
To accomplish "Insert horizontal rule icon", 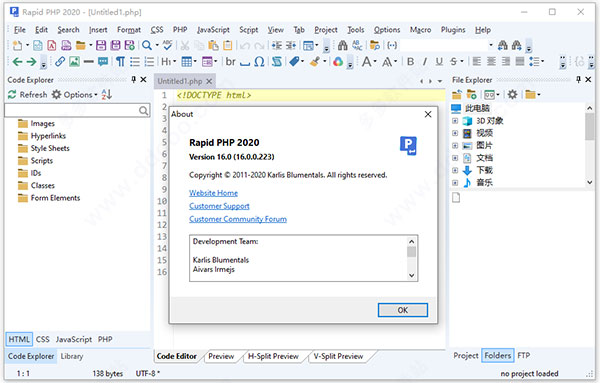I will [x=89, y=62].
